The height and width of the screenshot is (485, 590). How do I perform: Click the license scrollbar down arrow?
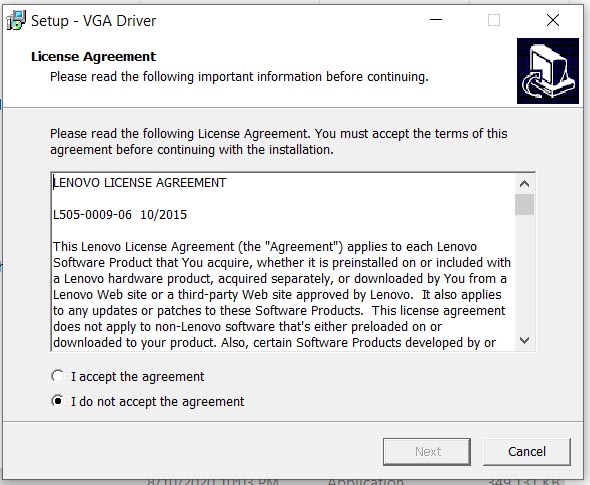coord(525,341)
